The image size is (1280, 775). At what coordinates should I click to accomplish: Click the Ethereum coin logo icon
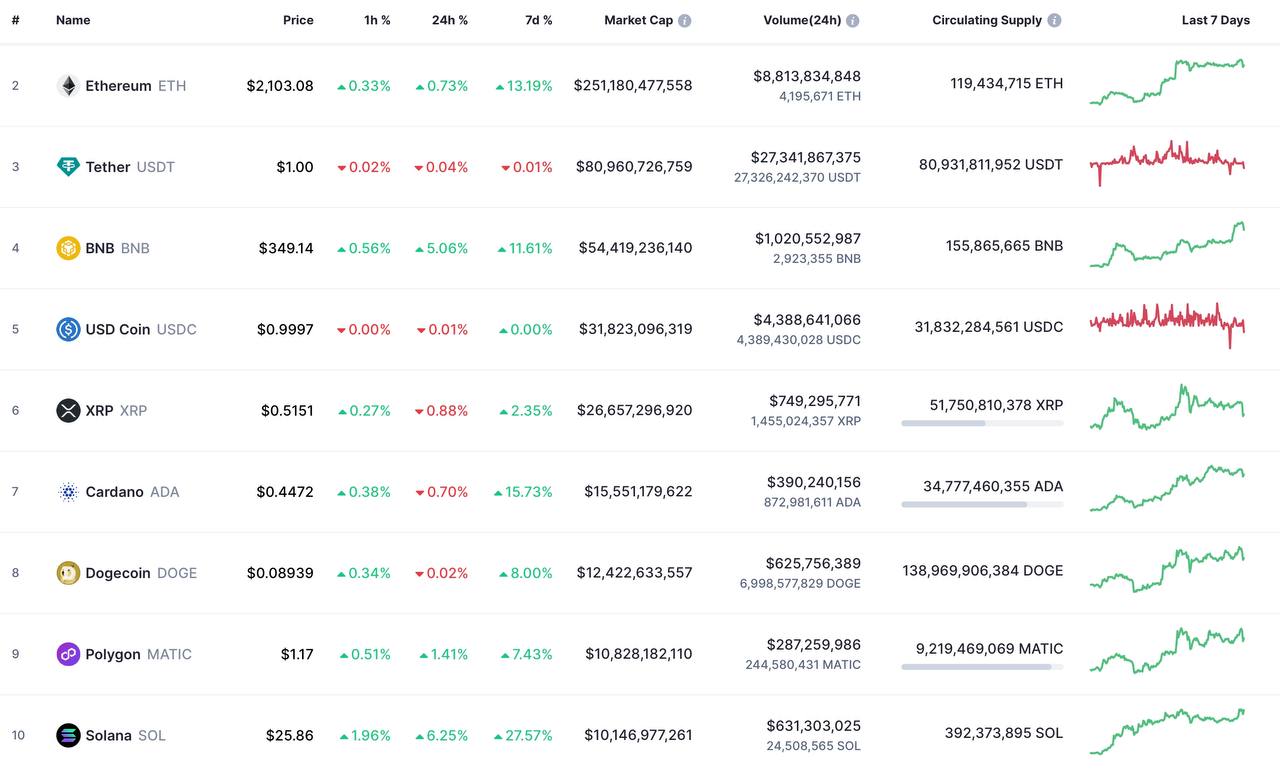point(68,86)
